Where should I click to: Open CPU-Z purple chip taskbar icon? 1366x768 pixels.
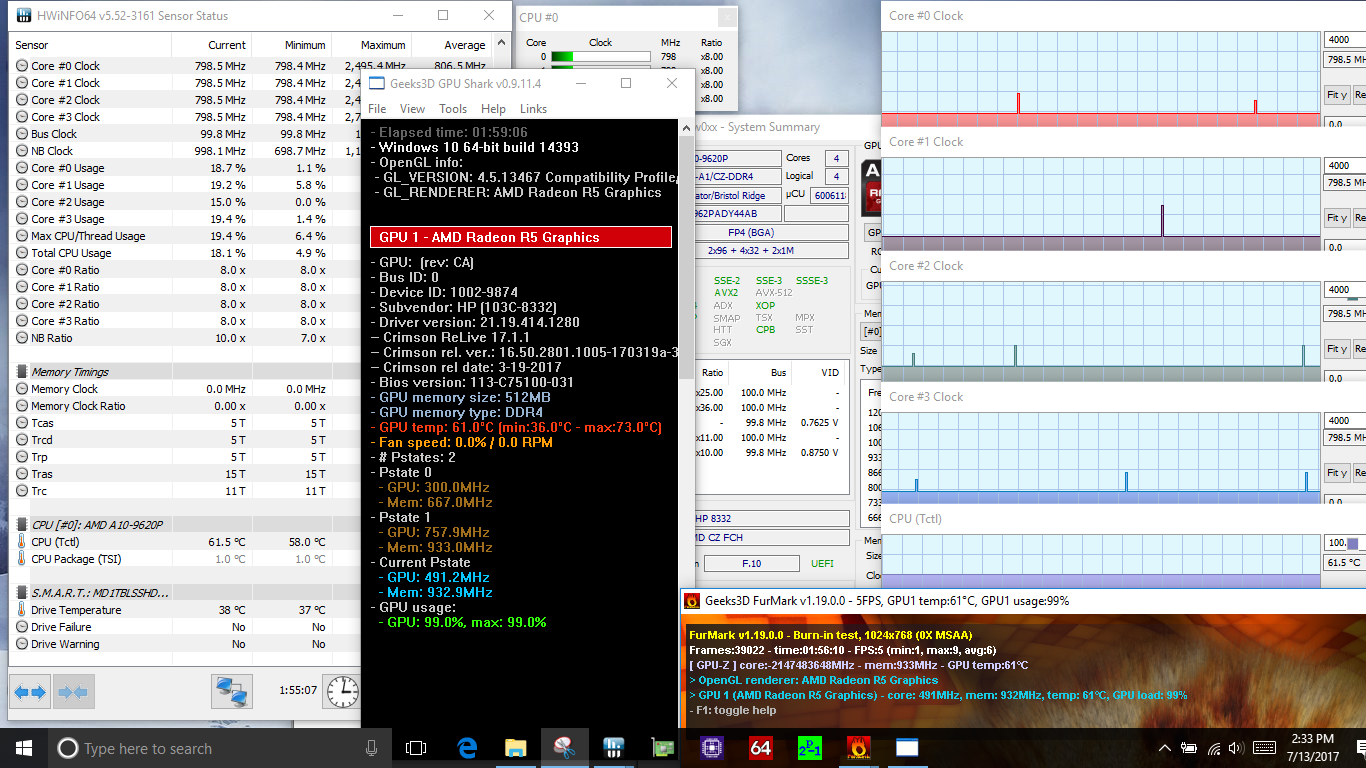[x=712, y=747]
